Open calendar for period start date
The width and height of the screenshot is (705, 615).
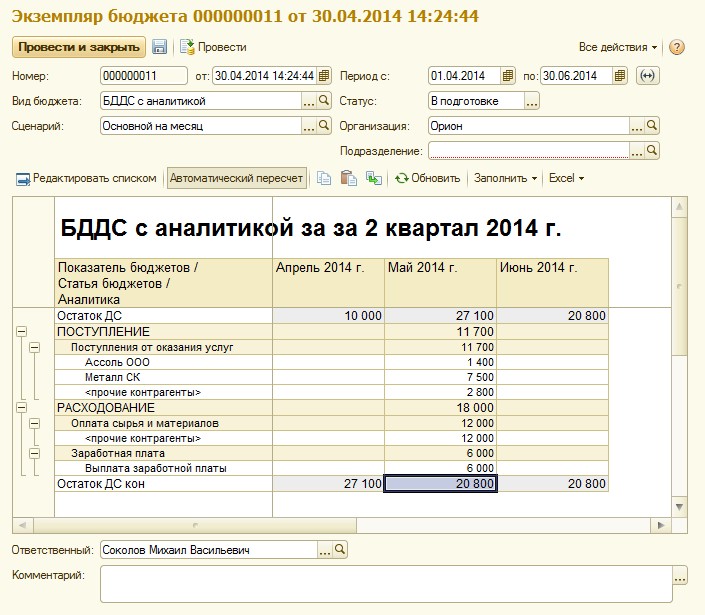tap(507, 76)
